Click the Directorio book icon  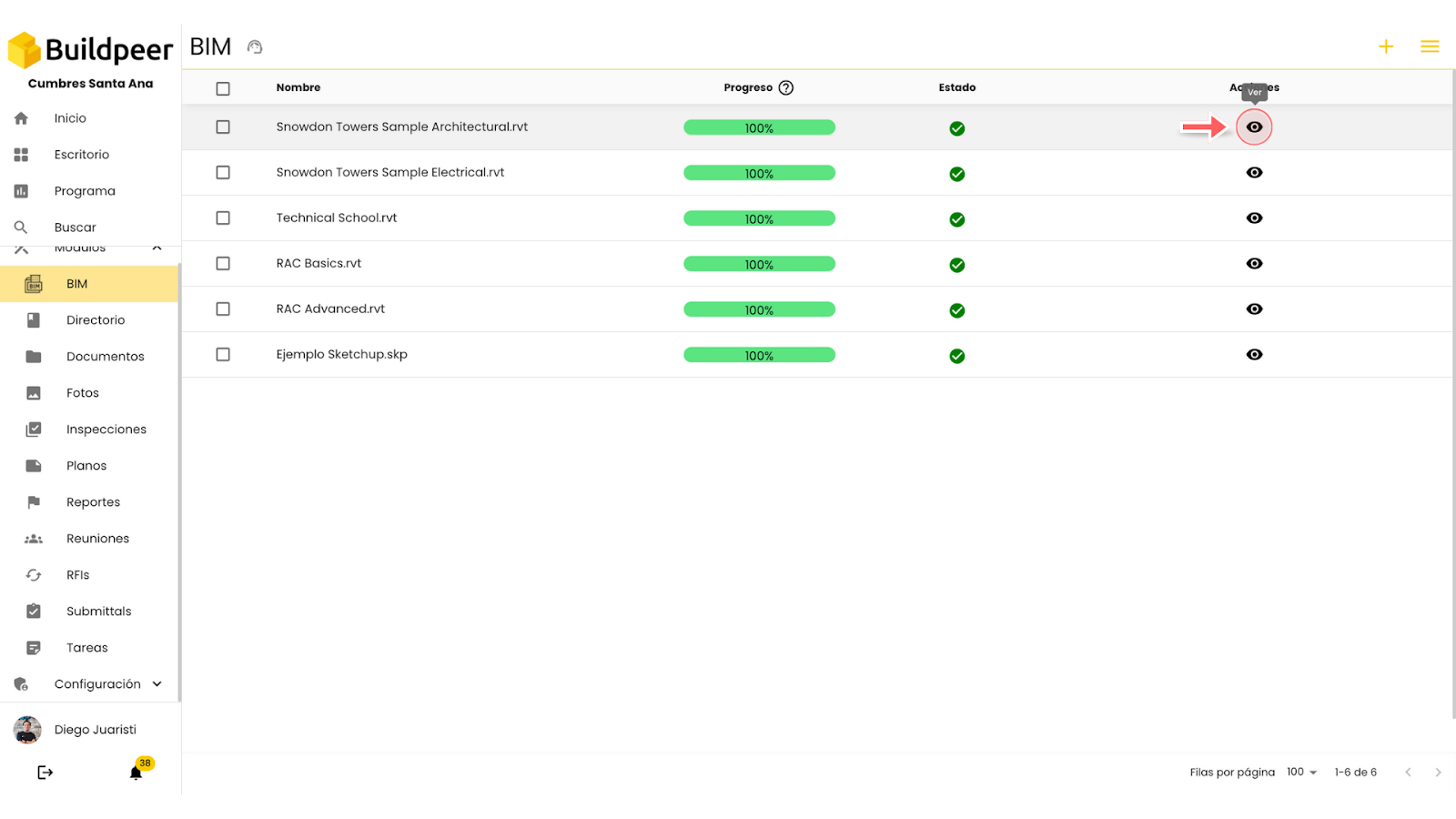[x=34, y=320]
